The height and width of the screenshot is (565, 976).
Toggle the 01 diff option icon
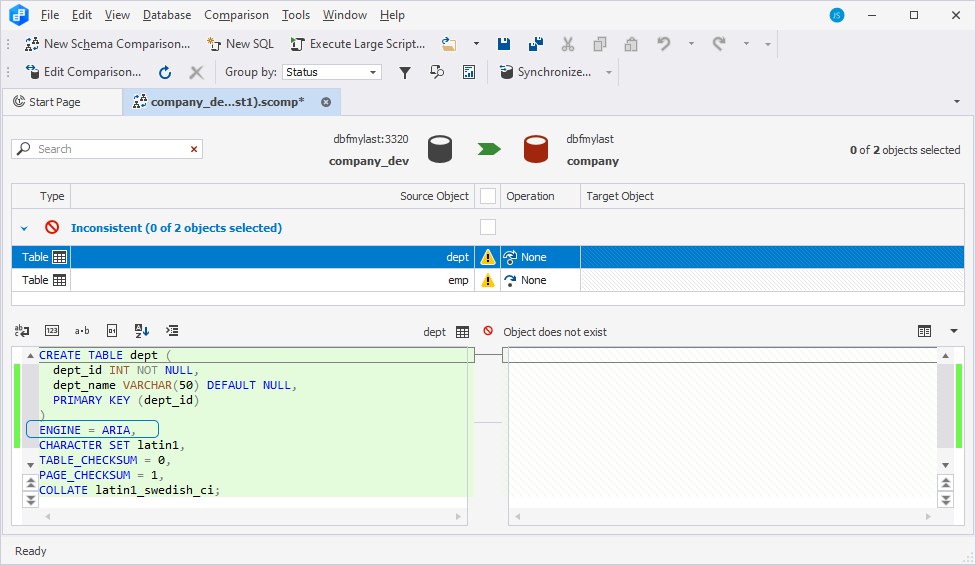[112, 330]
